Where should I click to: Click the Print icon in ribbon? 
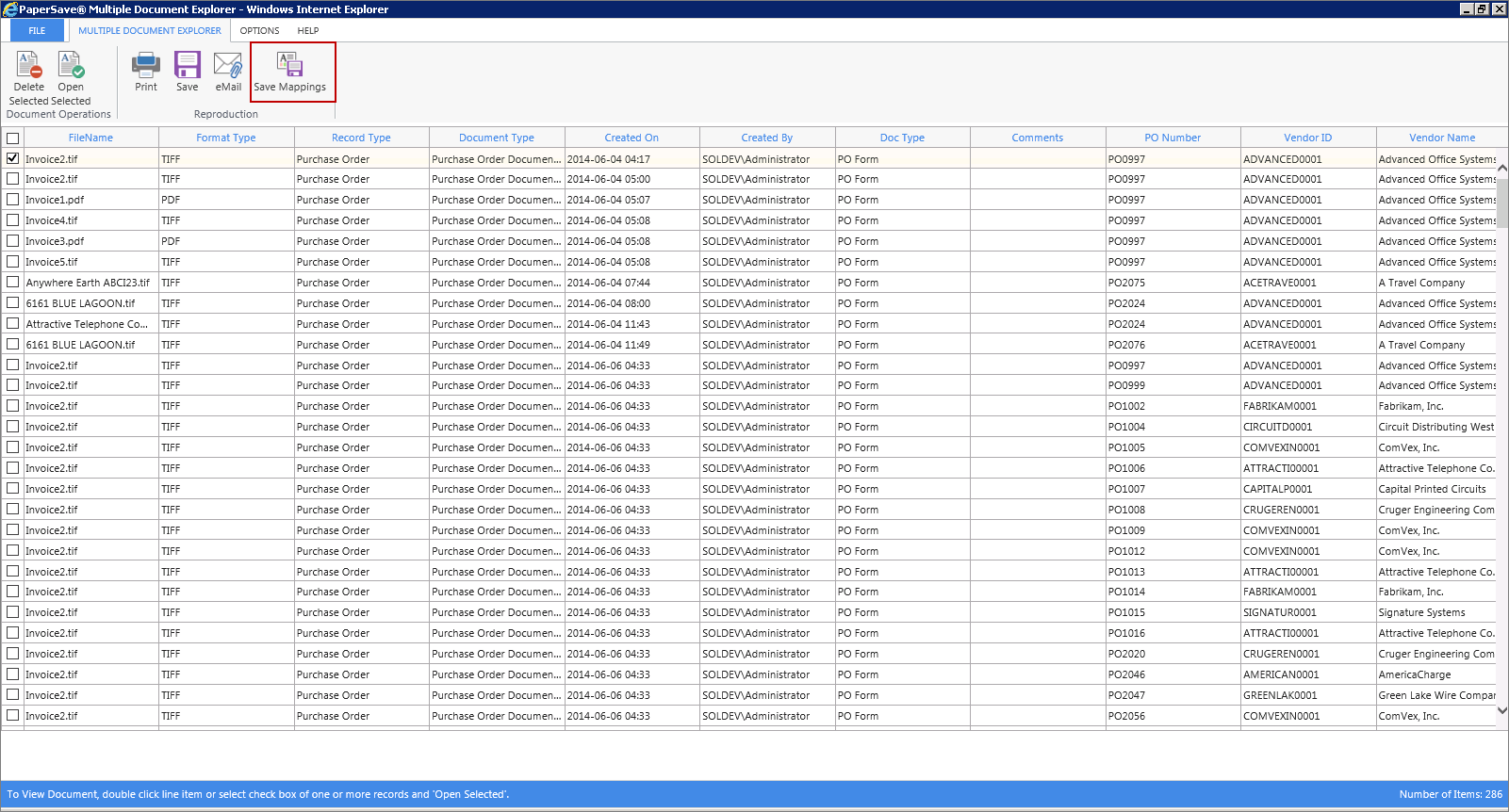coord(146,66)
